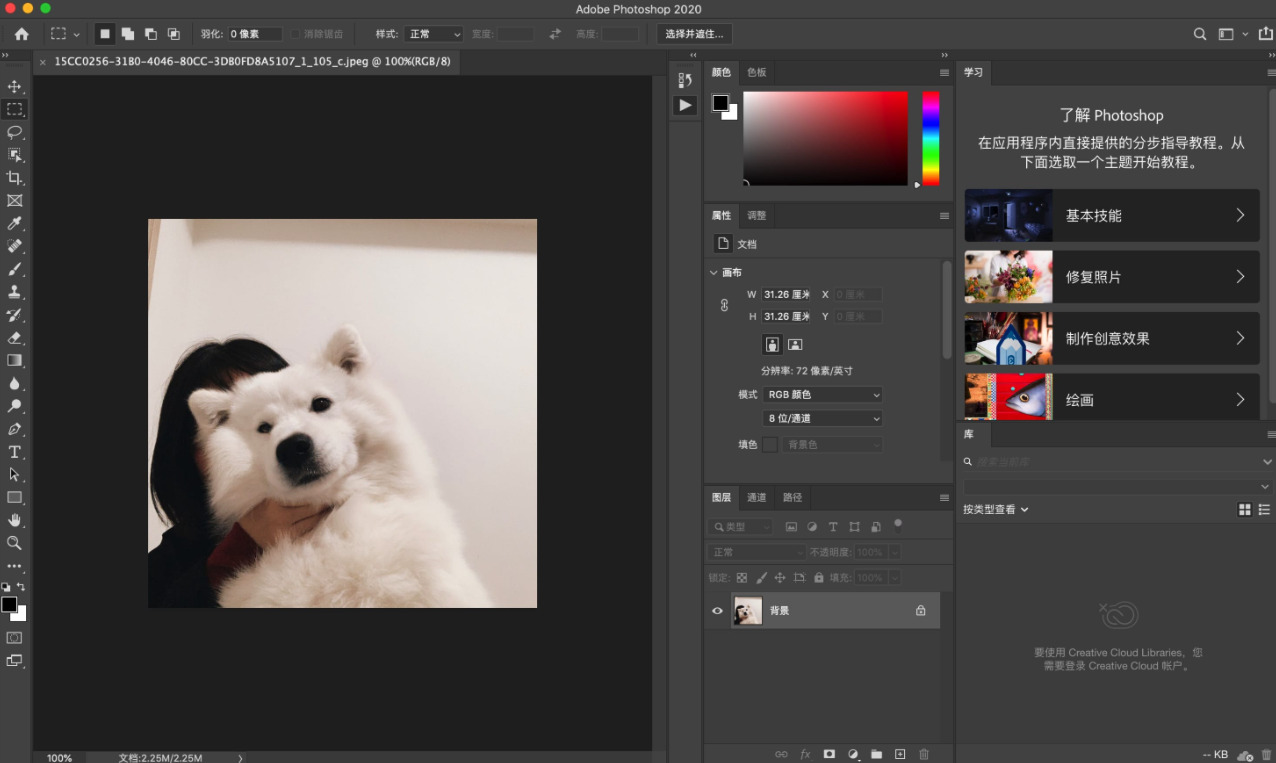Image resolution: width=1276 pixels, height=763 pixels.
Task: Select the Move tool
Action: point(15,87)
